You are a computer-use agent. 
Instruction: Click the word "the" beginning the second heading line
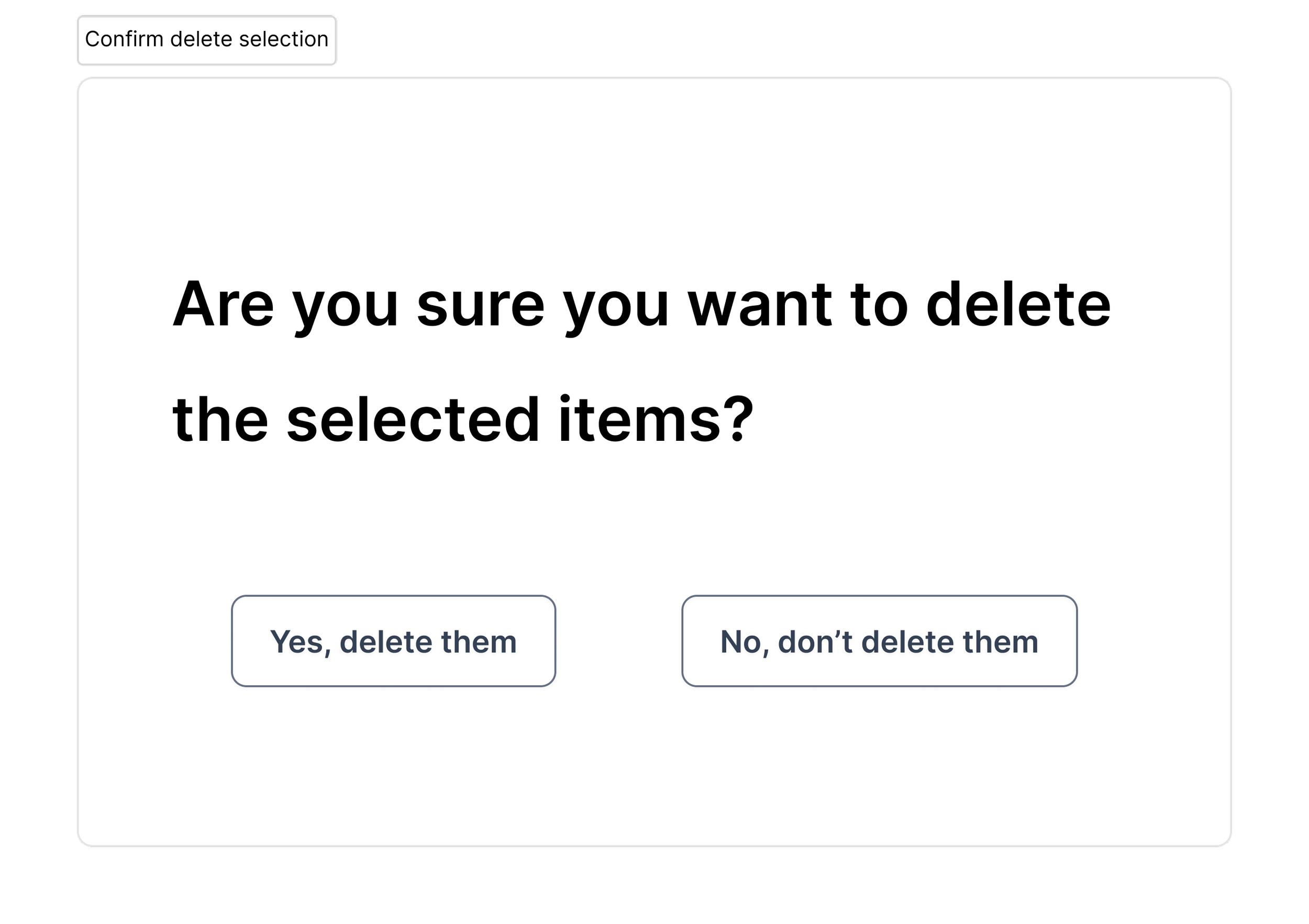(x=220, y=419)
